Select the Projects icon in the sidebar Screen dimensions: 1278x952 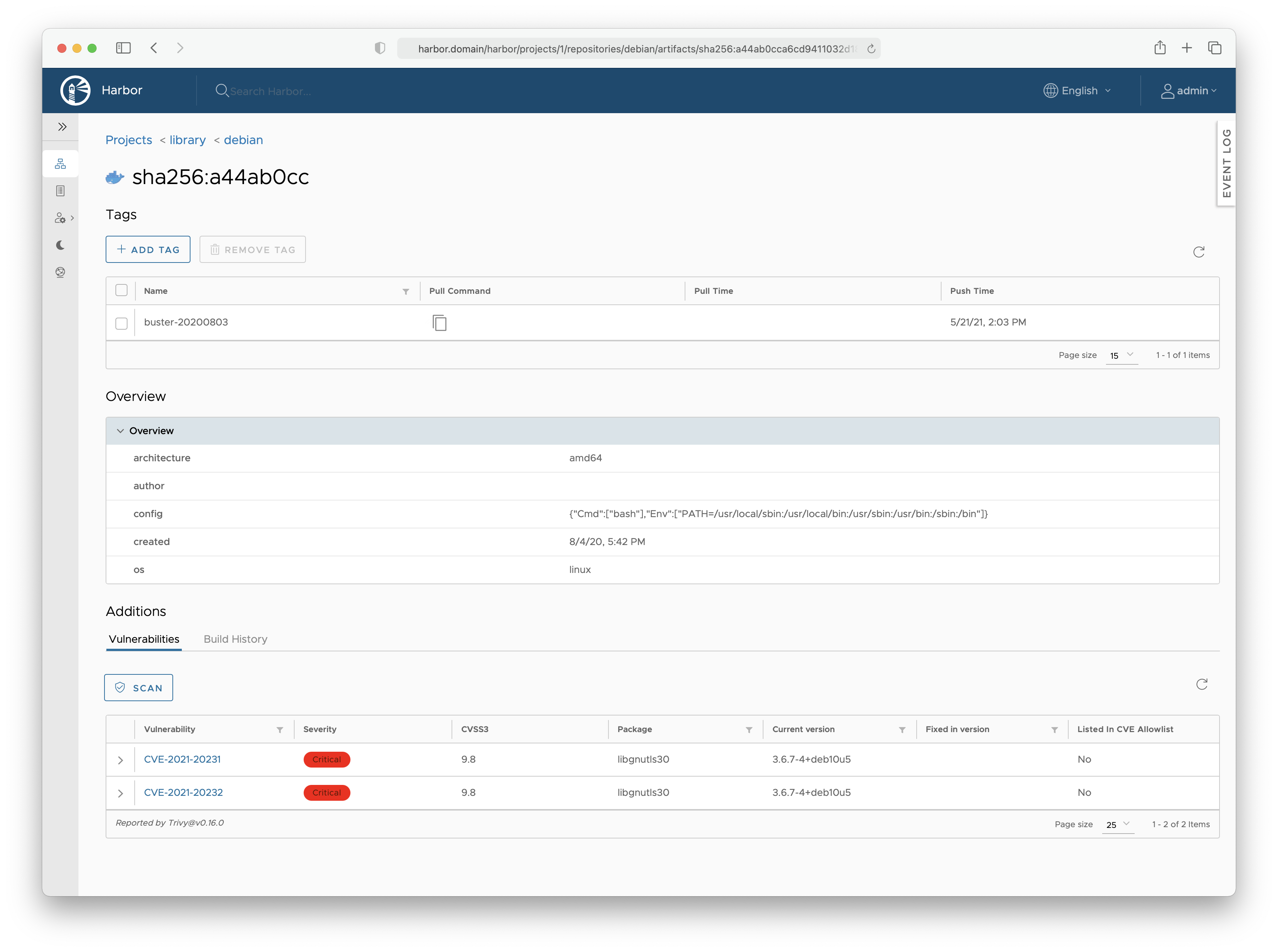60,163
